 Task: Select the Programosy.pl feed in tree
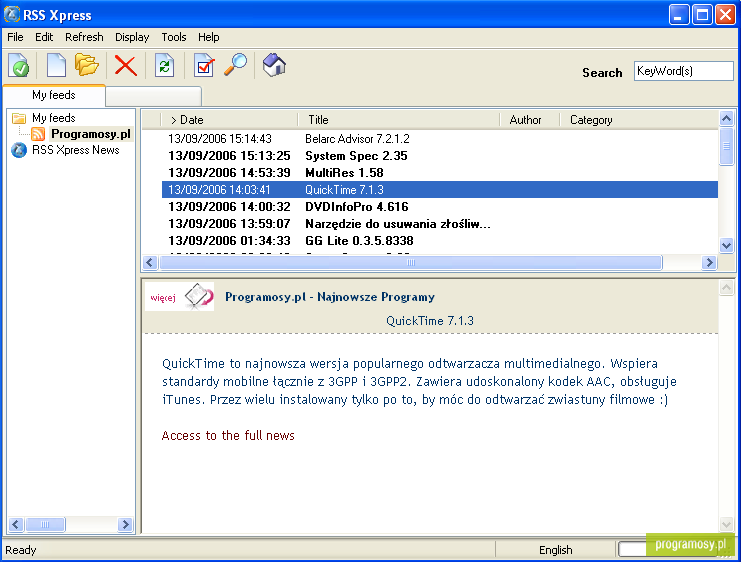91,134
